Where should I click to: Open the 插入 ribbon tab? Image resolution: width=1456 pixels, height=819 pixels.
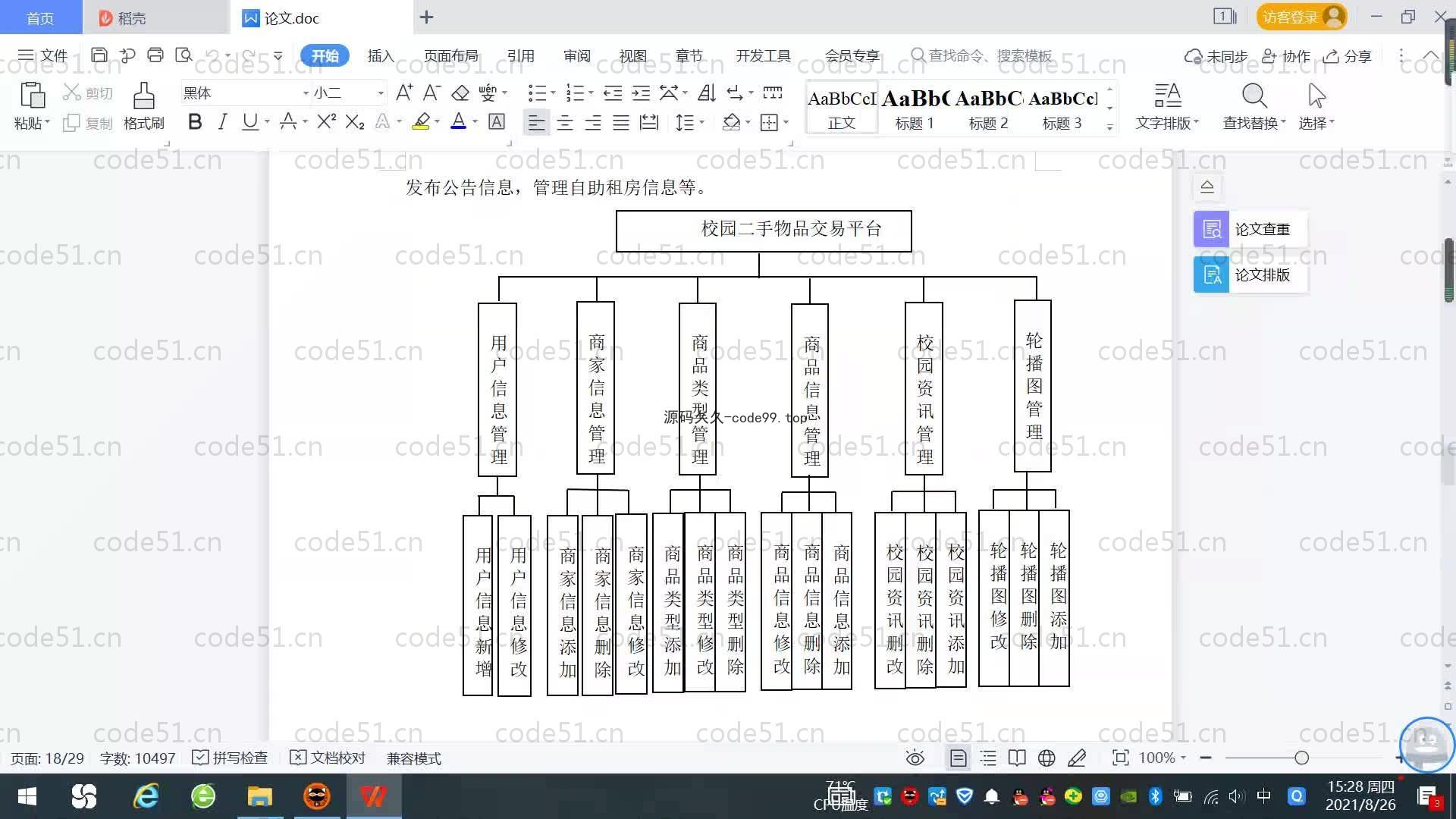[381, 55]
